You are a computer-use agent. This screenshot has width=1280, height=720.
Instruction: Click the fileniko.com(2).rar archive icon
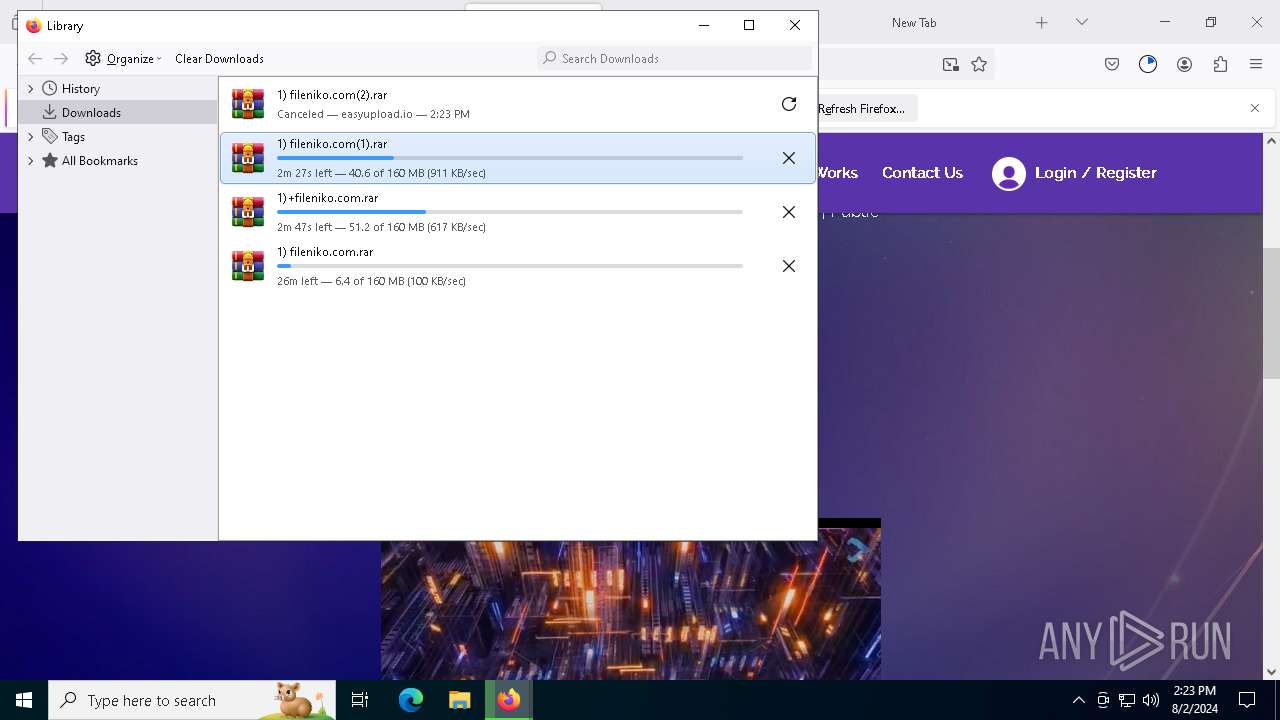tap(248, 104)
